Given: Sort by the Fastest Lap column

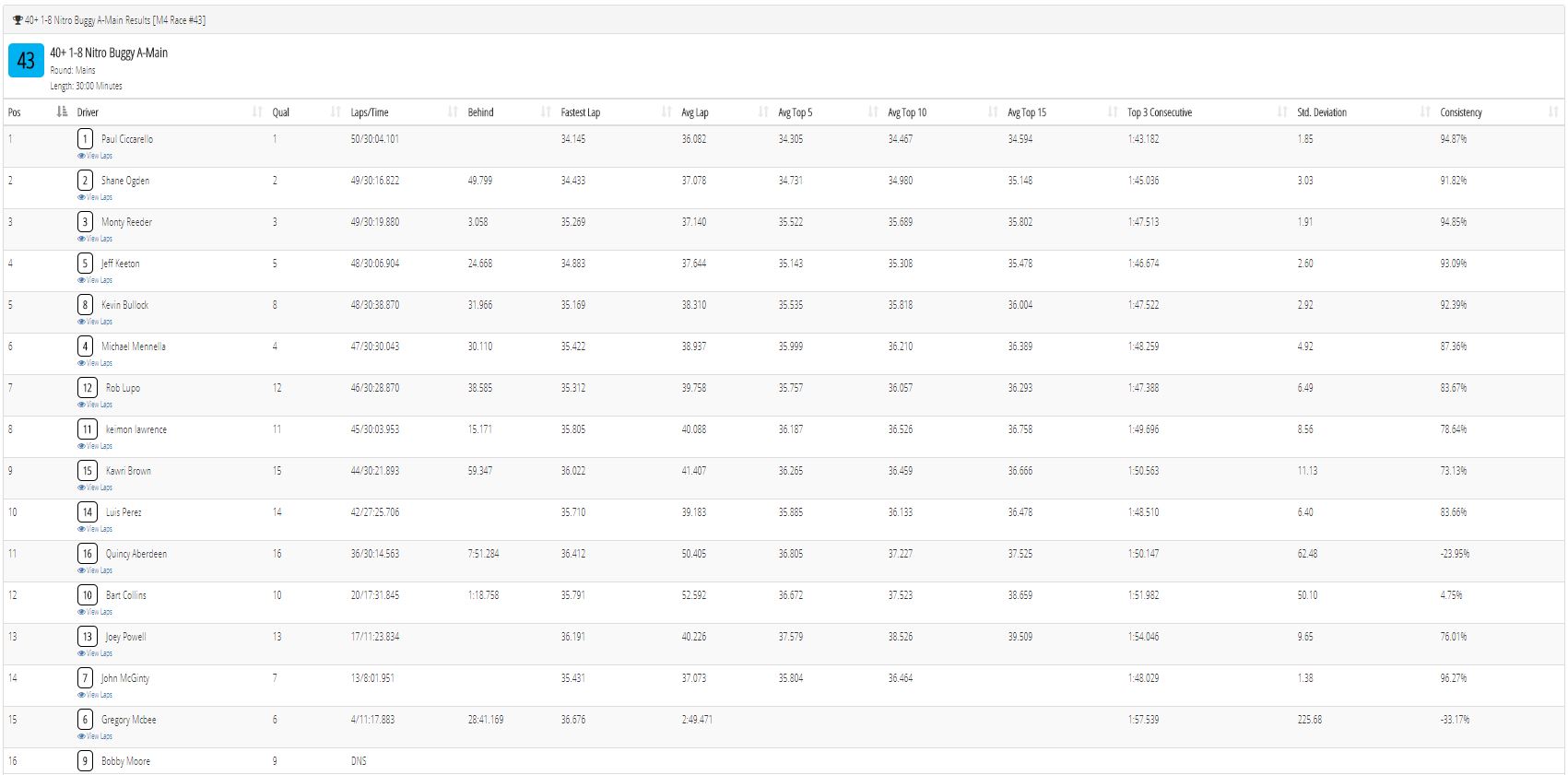Looking at the screenshot, I should tap(616, 112).
